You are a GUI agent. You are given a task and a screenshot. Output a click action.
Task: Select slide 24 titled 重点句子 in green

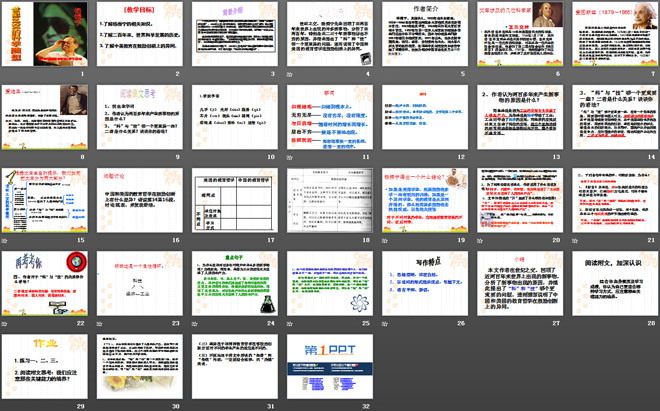(235, 283)
